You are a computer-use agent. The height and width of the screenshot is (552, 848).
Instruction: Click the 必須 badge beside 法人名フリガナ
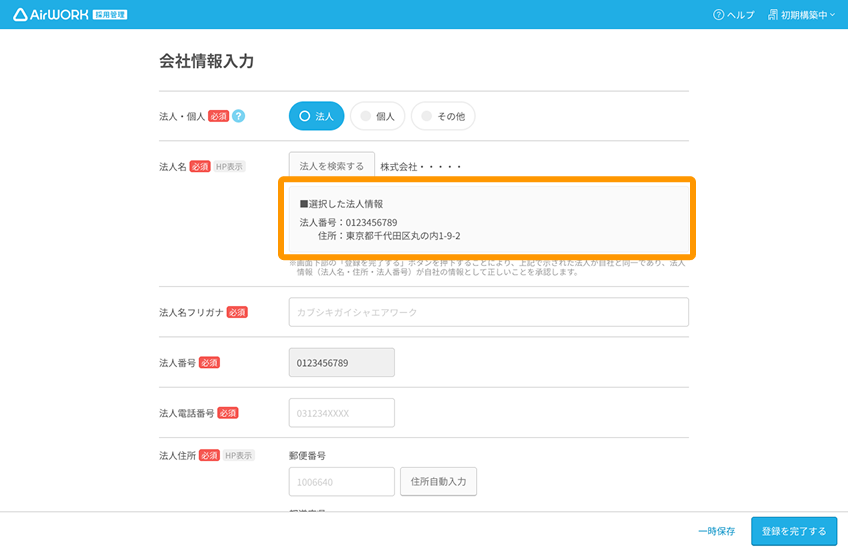pos(237,312)
